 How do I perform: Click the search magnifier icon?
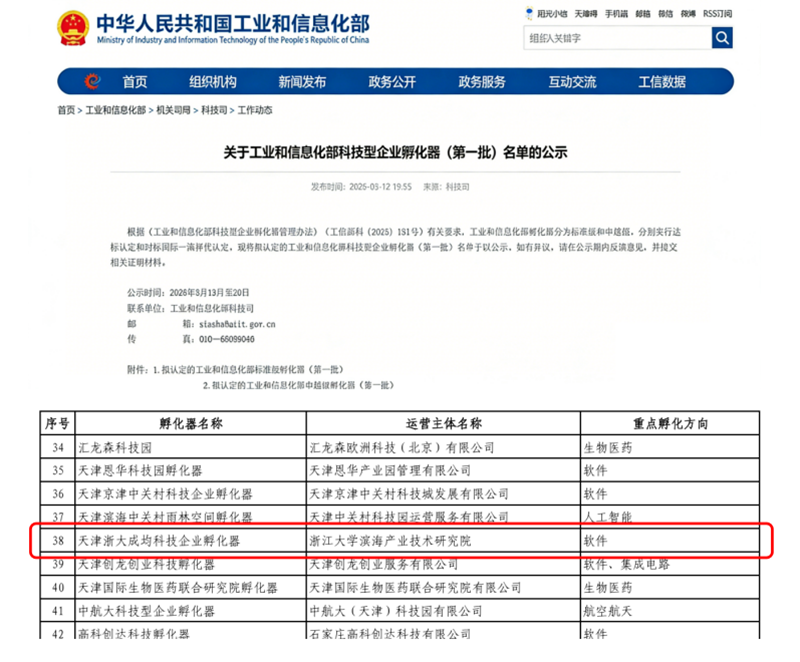721,37
